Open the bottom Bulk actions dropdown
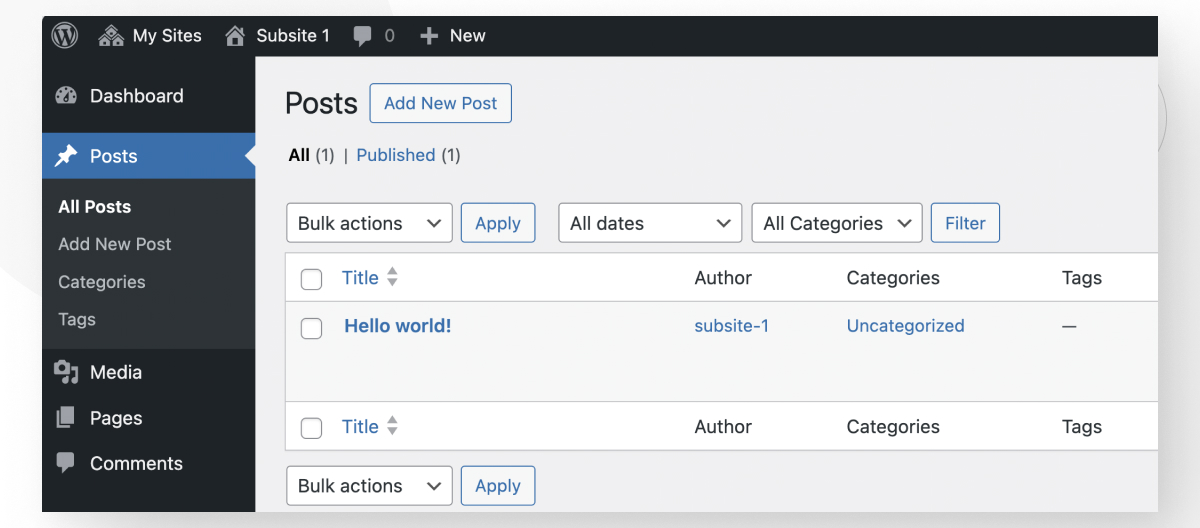 pyautogui.click(x=369, y=486)
